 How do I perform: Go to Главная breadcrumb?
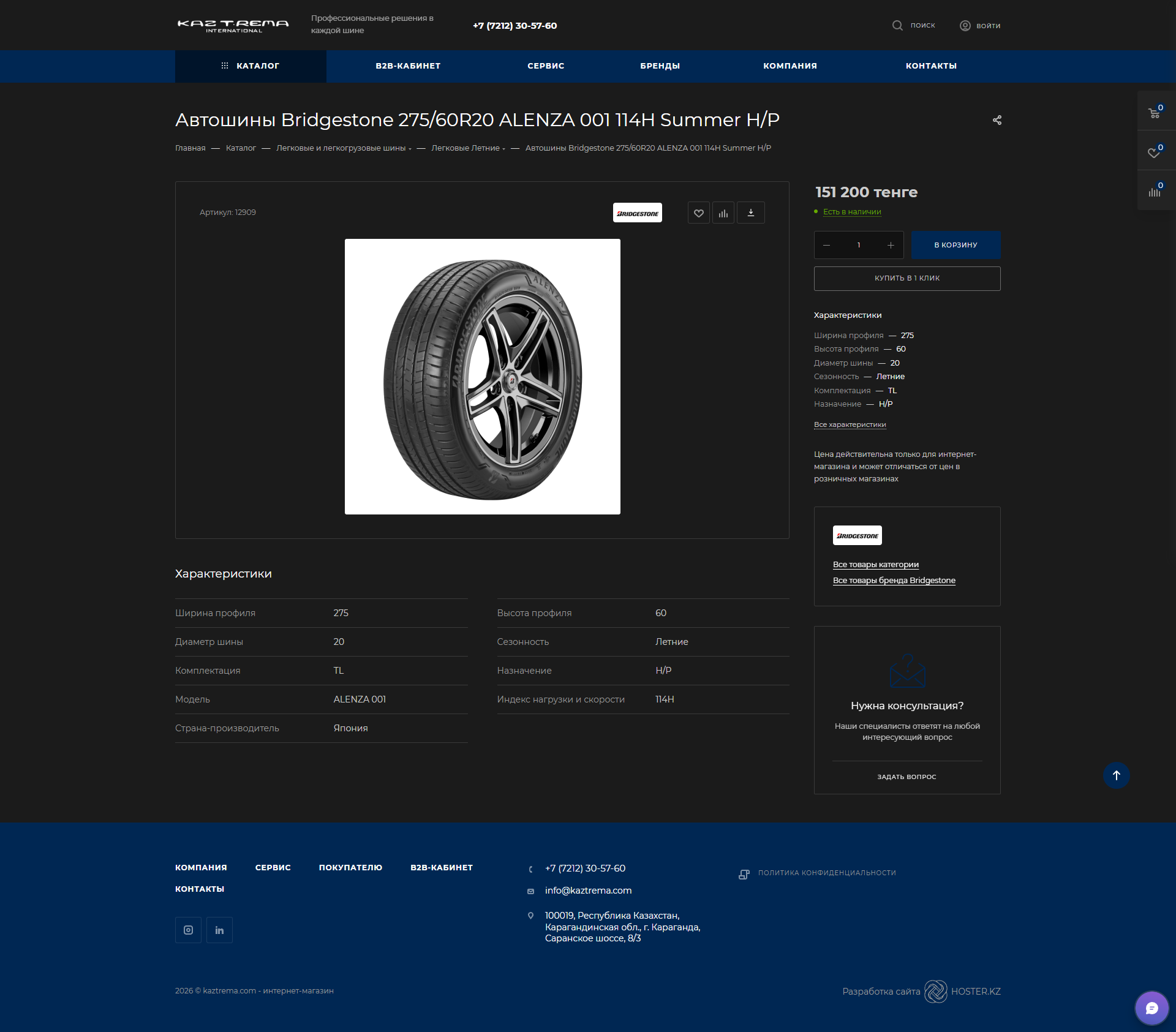coord(190,148)
